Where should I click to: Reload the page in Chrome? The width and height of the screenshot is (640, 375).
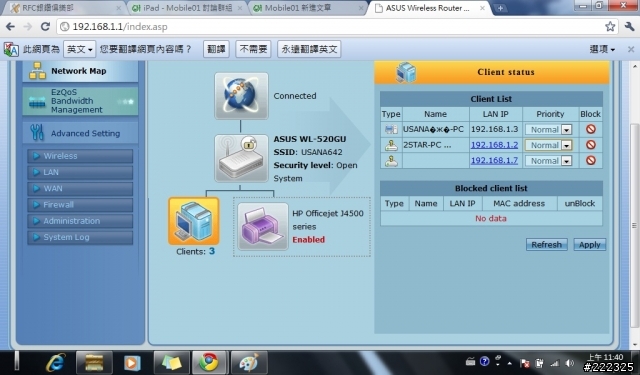tap(45, 27)
